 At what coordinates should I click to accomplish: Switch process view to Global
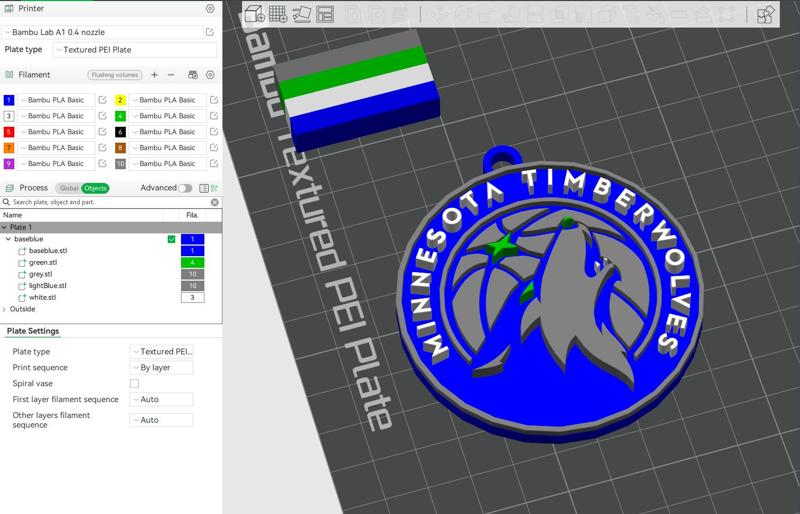(68, 188)
